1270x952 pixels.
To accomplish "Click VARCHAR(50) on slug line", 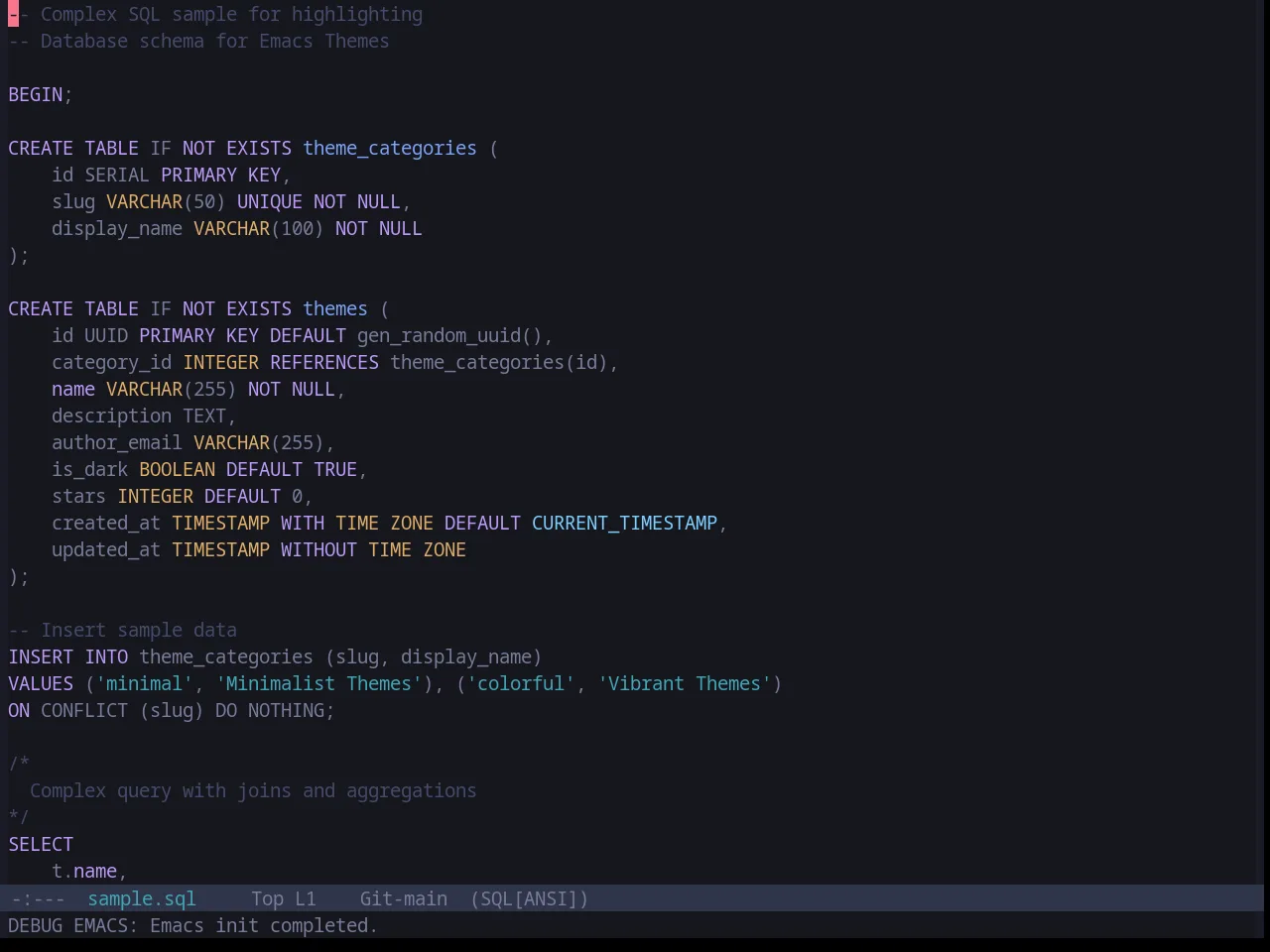I will click(x=166, y=201).
